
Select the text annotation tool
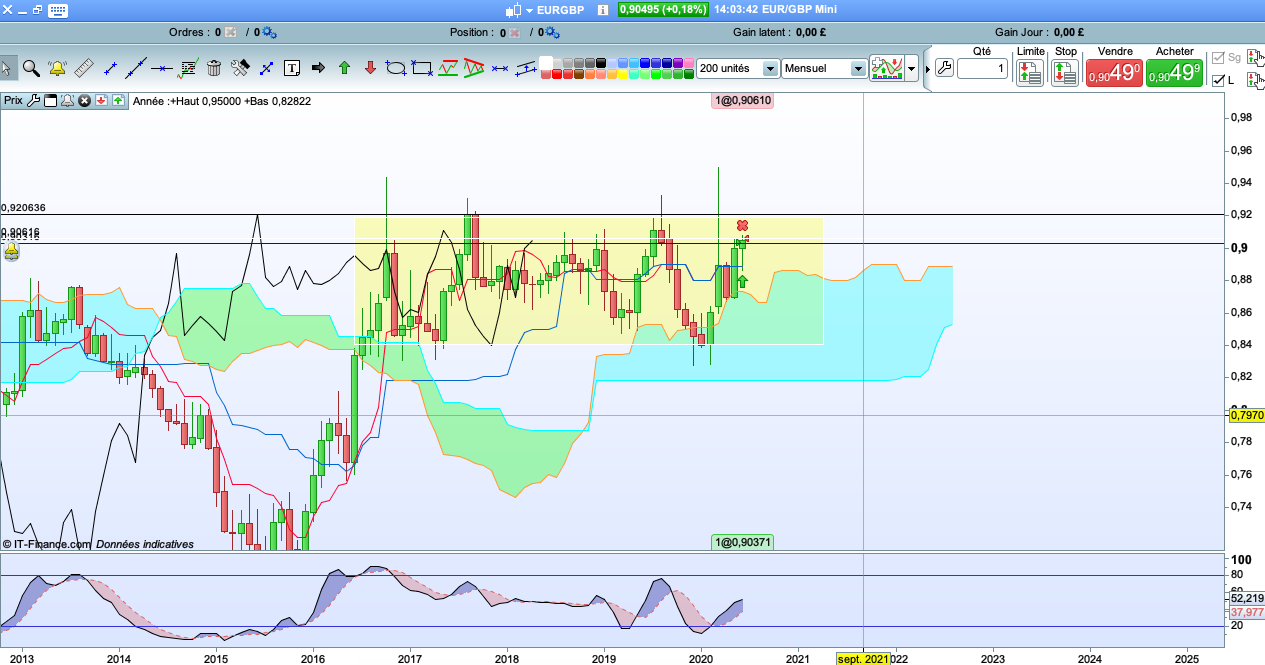coord(292,69)
